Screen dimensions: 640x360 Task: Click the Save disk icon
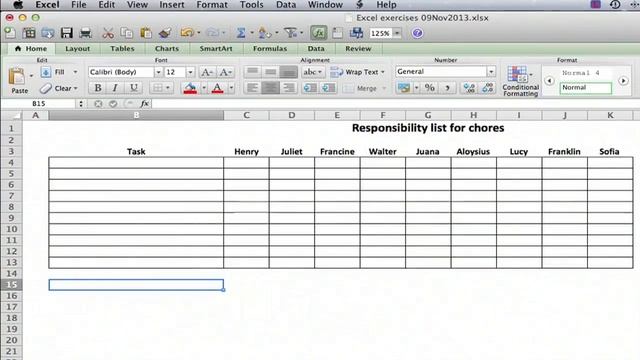[66, 33]
